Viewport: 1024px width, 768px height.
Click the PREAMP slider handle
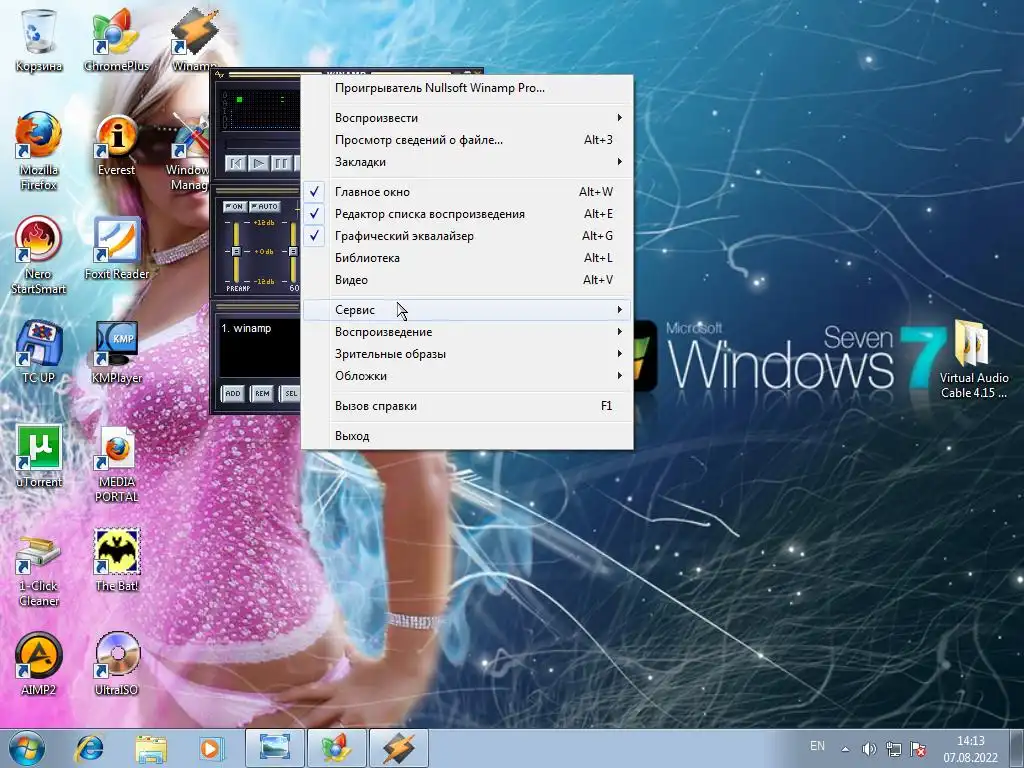coord(236,251)
